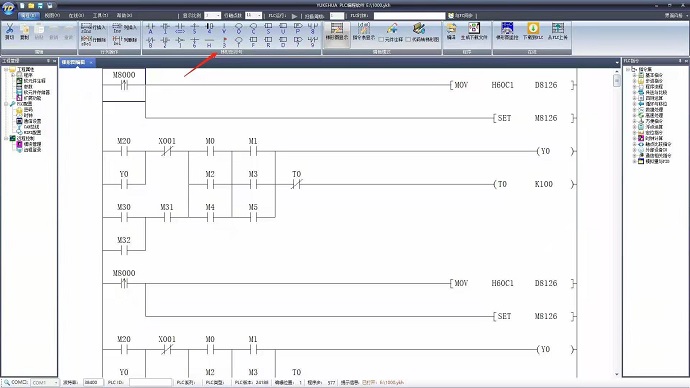Open the display scale dropdown
Screen dimensions: 690x388
tap(213, 16)
